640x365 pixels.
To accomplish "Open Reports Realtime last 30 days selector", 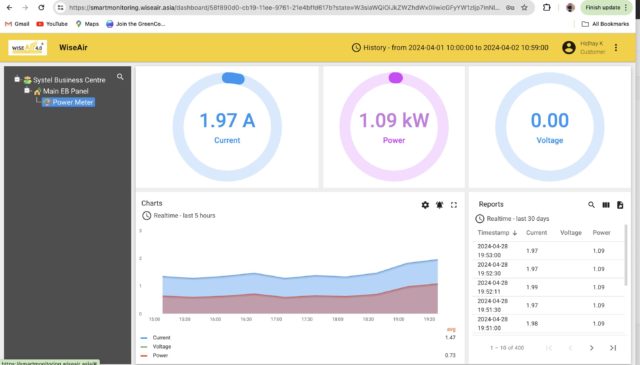I will [x=513, y=219].
